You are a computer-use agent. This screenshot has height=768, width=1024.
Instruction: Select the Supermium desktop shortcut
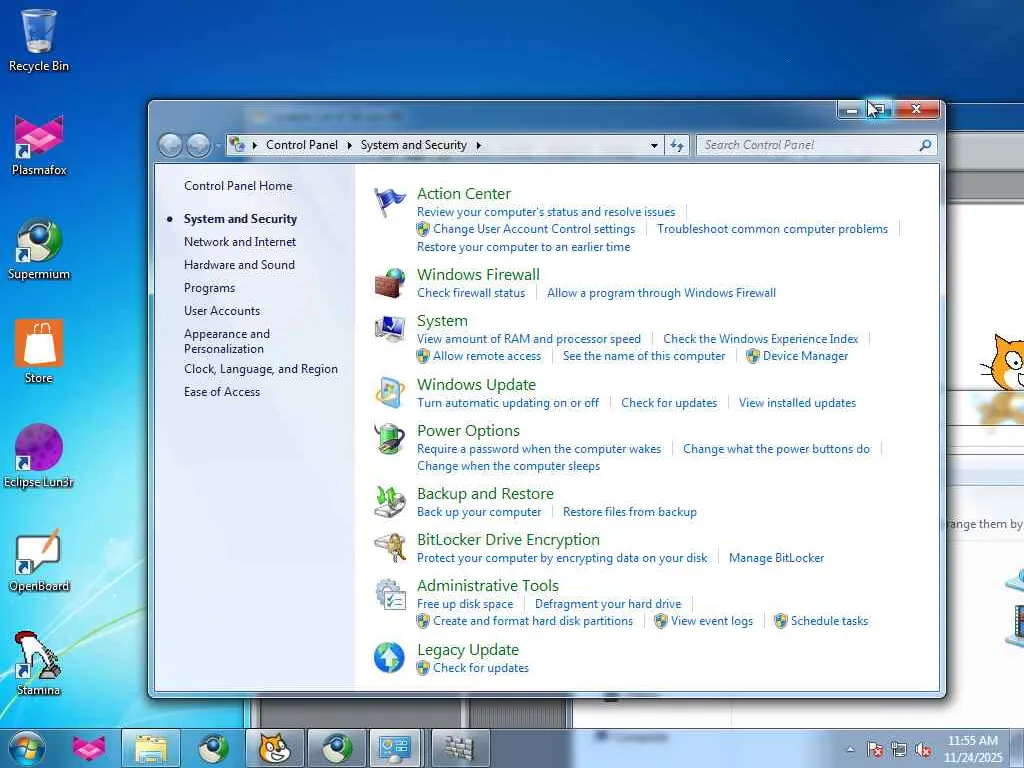pyautogui.click(x=39, y=249)
